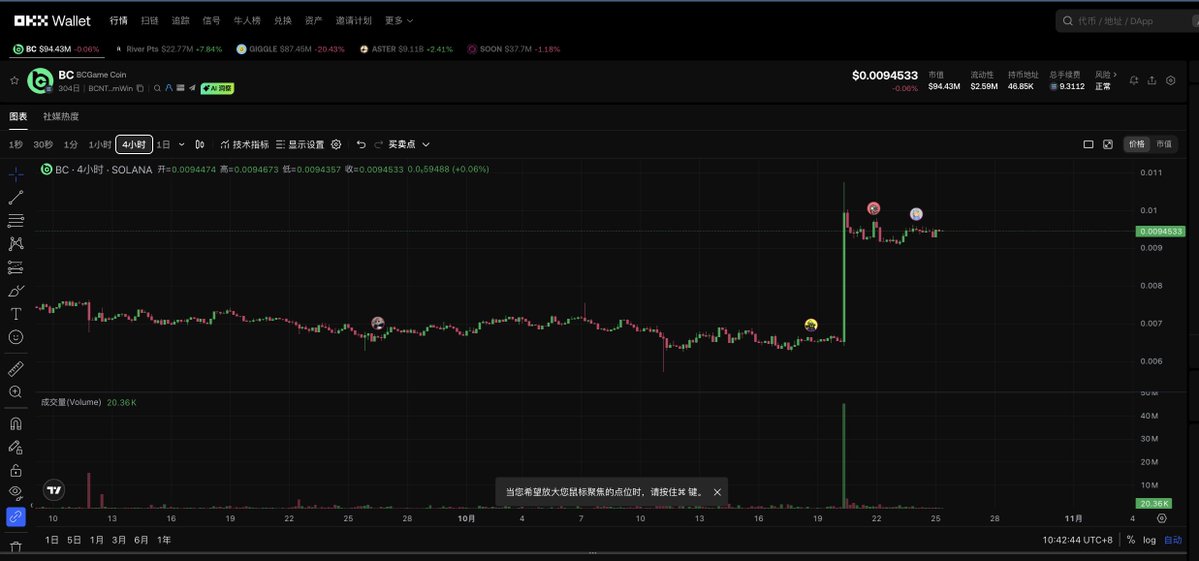Open chart settings gear in toolbar

pos(336,144)
